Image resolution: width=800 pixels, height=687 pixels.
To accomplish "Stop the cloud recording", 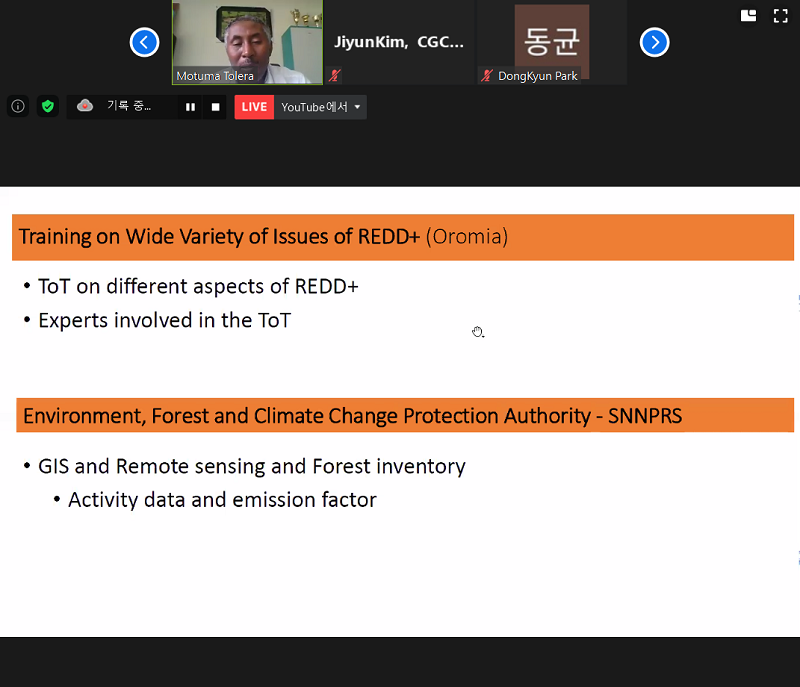I will [215, 107].
